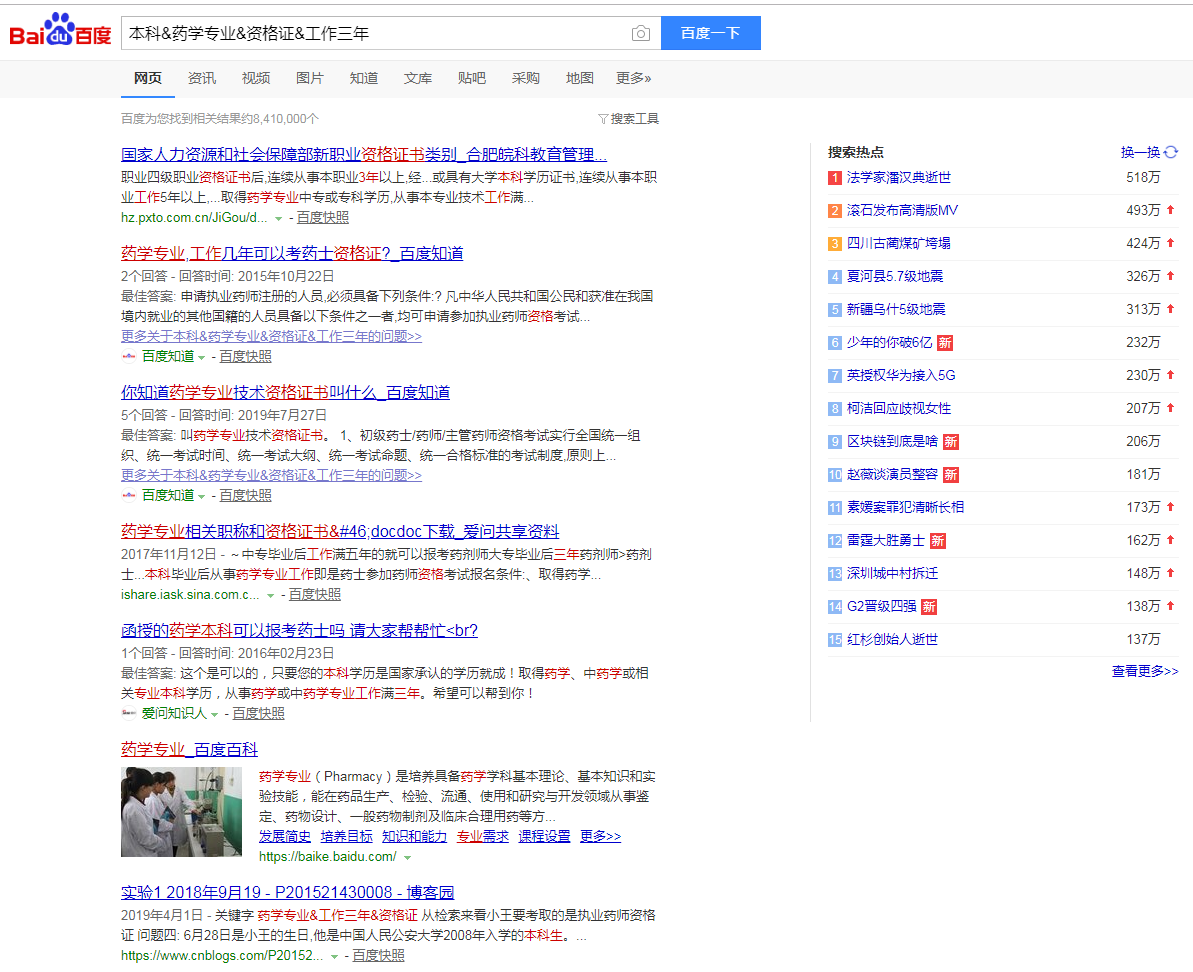The height and width of the screenshot is (972, 1193).
Task: Open hot search 夏河县5.7级地震
Action: click(895, 276)
